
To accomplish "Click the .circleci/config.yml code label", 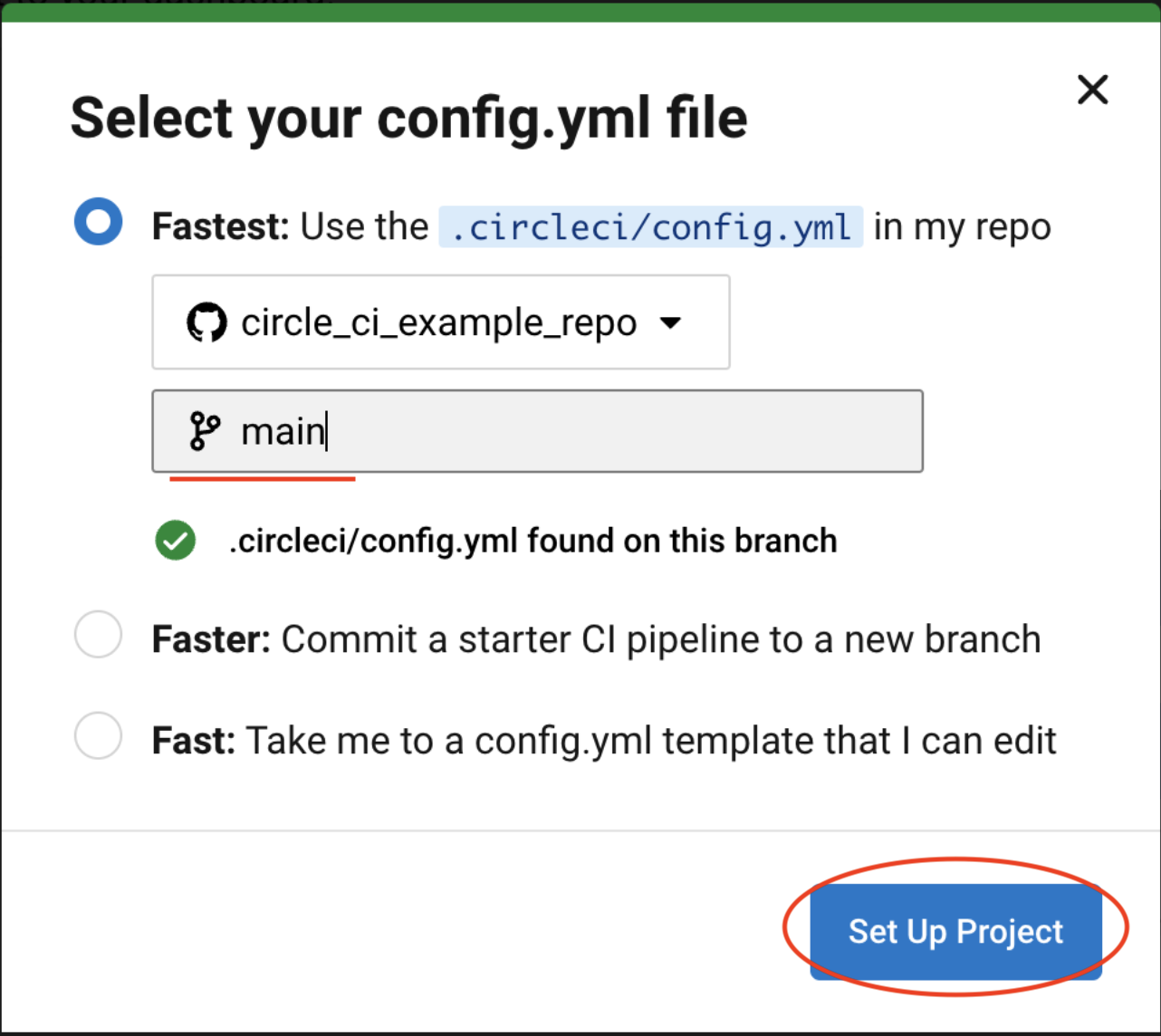I will point(650,226).
